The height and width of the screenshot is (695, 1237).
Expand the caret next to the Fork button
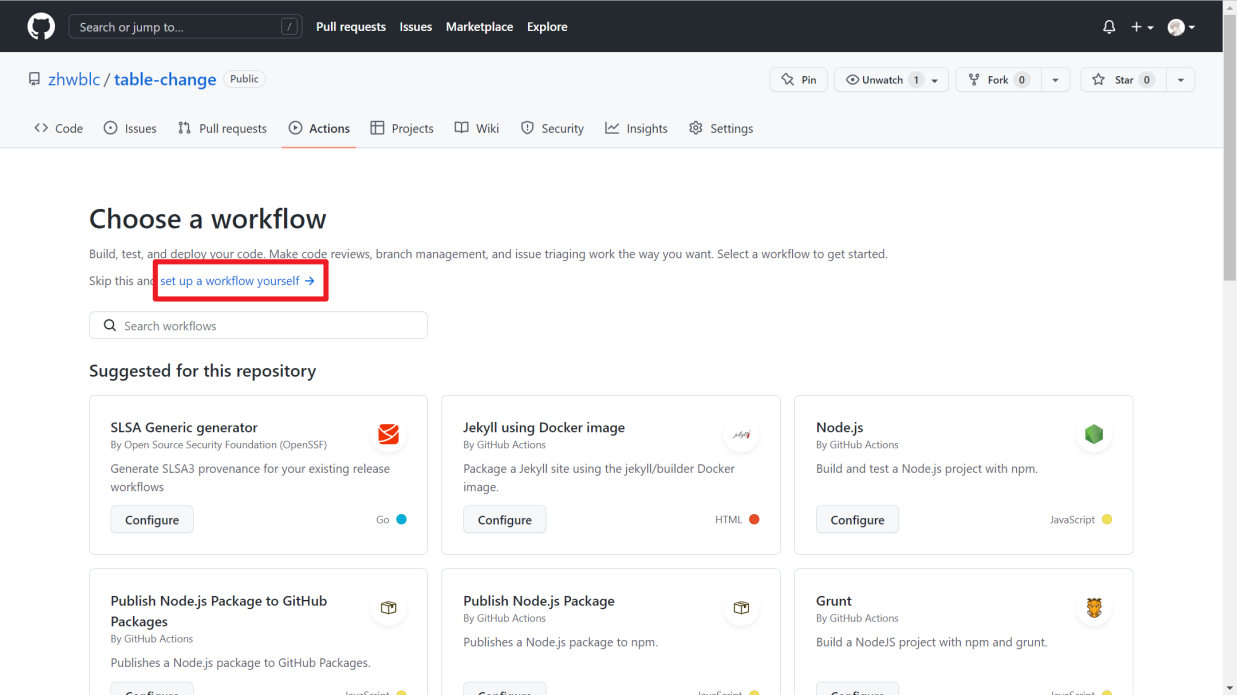tap(1056, 80)
